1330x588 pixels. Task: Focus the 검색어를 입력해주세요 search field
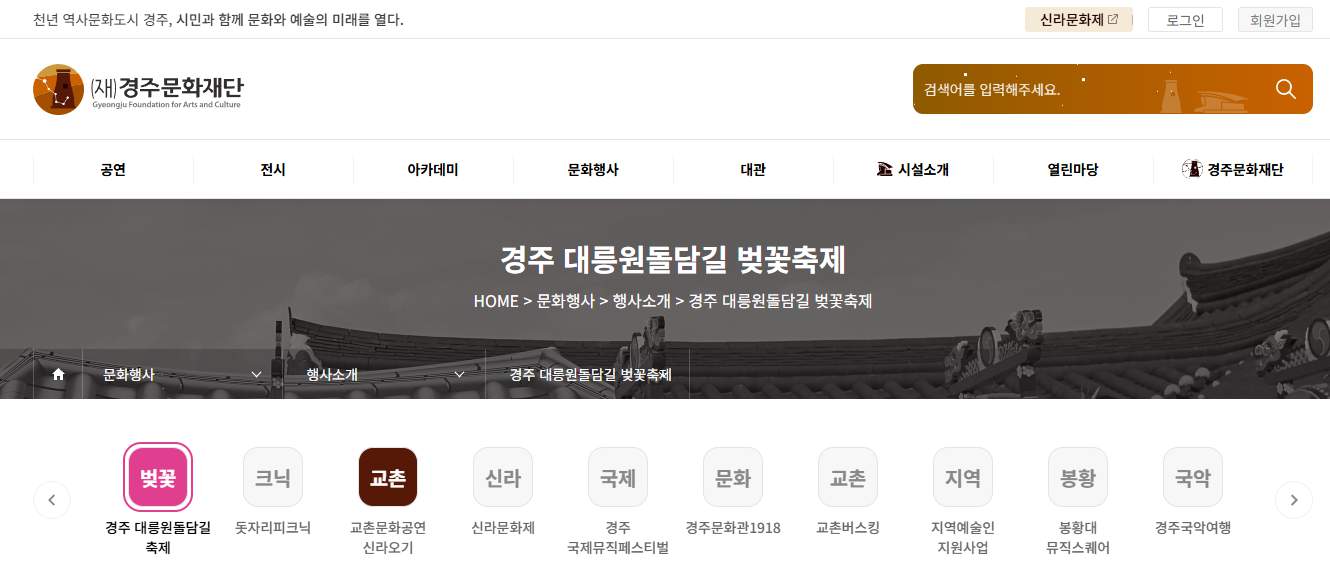point(1090,89)
